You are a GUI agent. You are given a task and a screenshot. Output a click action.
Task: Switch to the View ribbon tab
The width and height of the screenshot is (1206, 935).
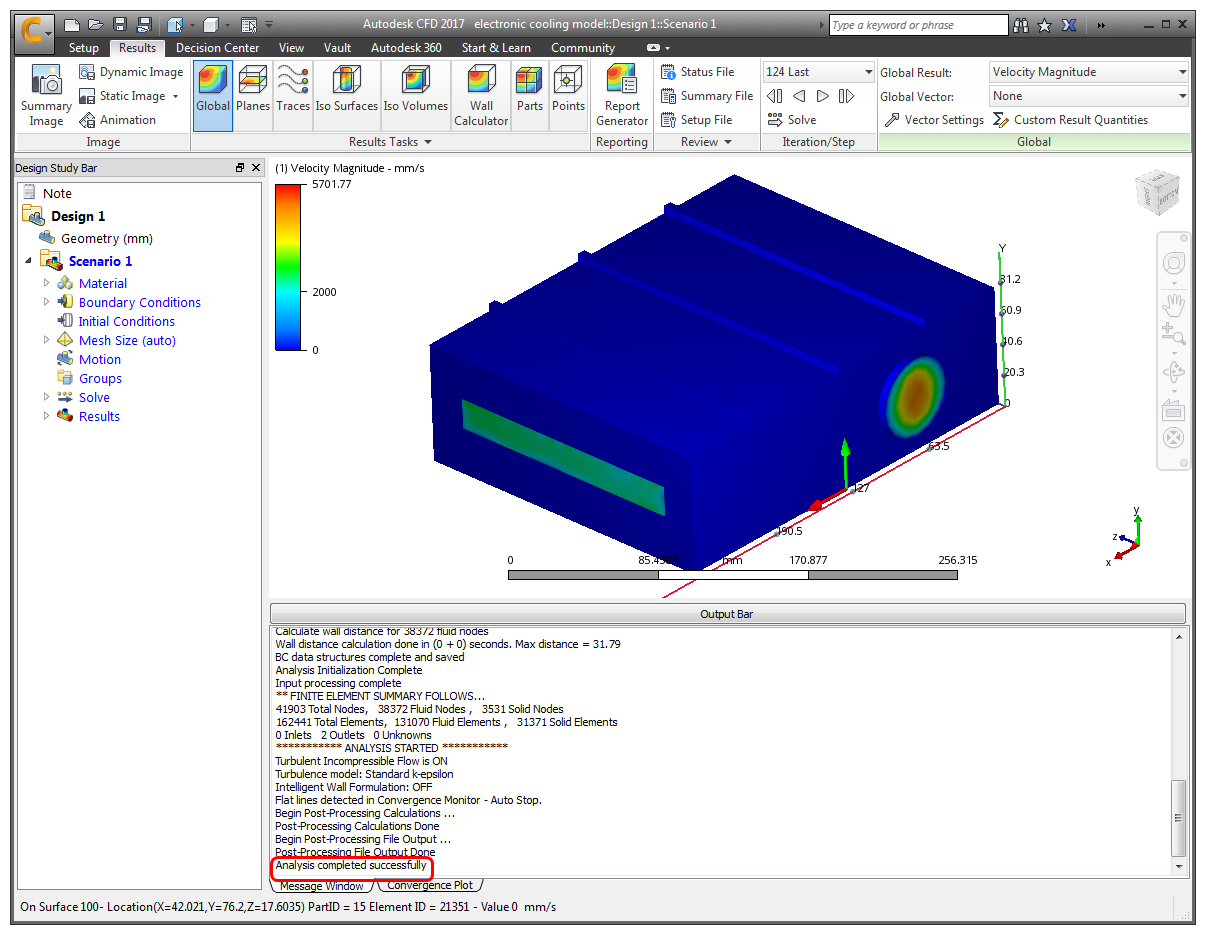click(291, 47)
